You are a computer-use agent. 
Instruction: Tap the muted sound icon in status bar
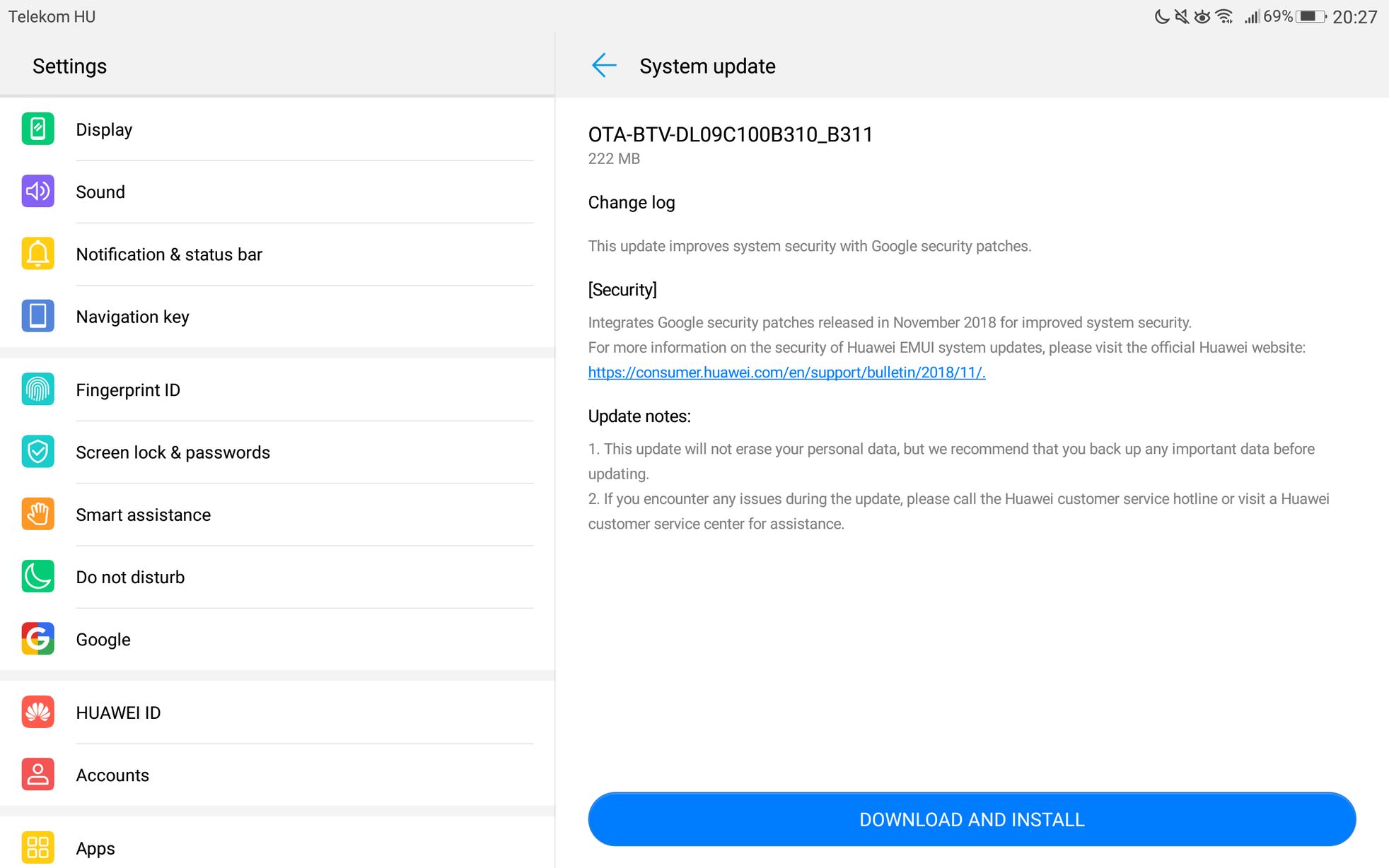coord(1182,16)
